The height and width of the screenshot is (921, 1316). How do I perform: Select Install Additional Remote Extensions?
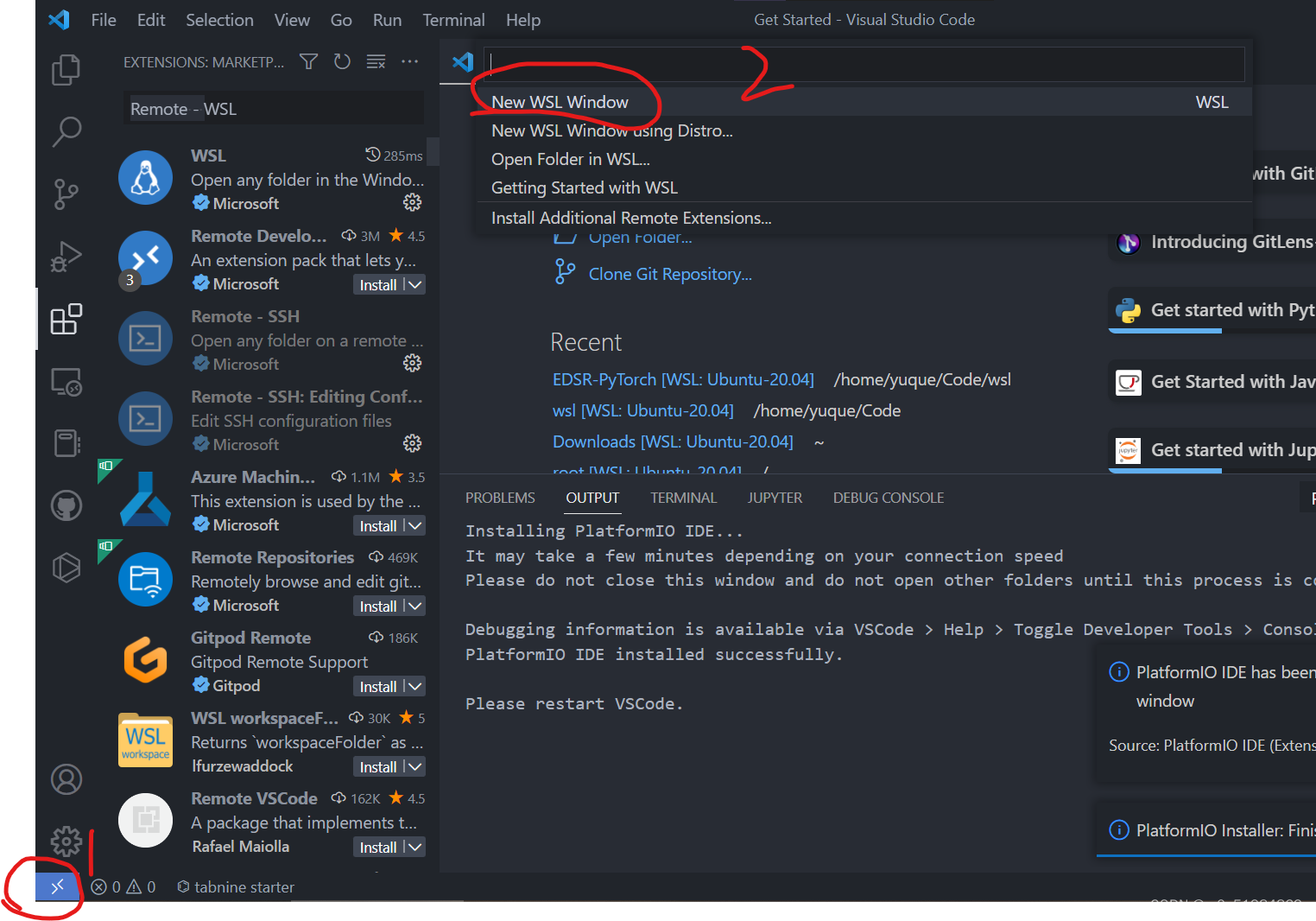tap(864, 218)
